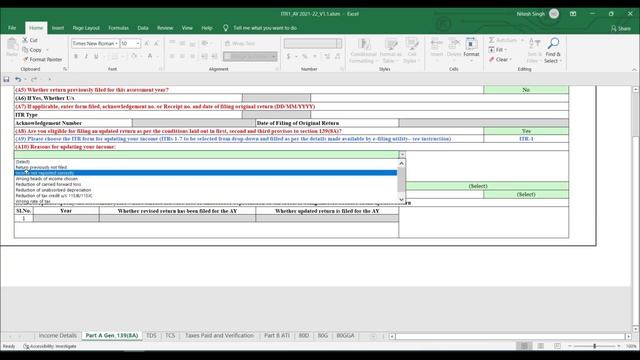Open Sort & Filter
The image size is (640, 360).
534,50
